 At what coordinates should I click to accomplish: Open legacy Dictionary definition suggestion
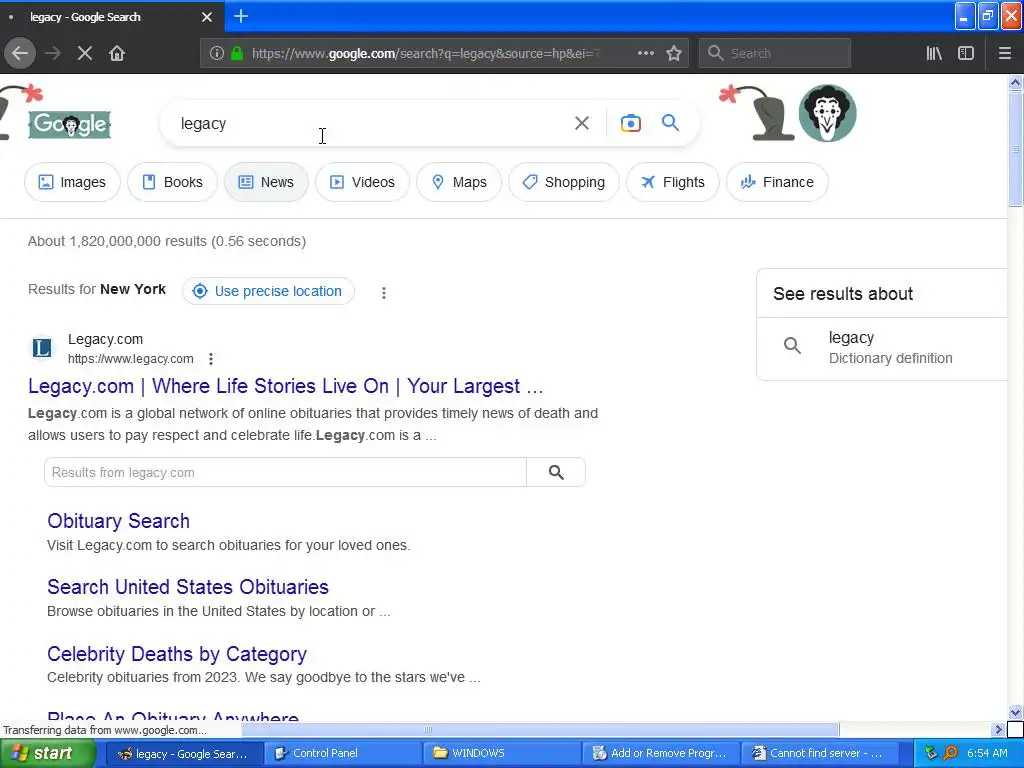[889, 348]
